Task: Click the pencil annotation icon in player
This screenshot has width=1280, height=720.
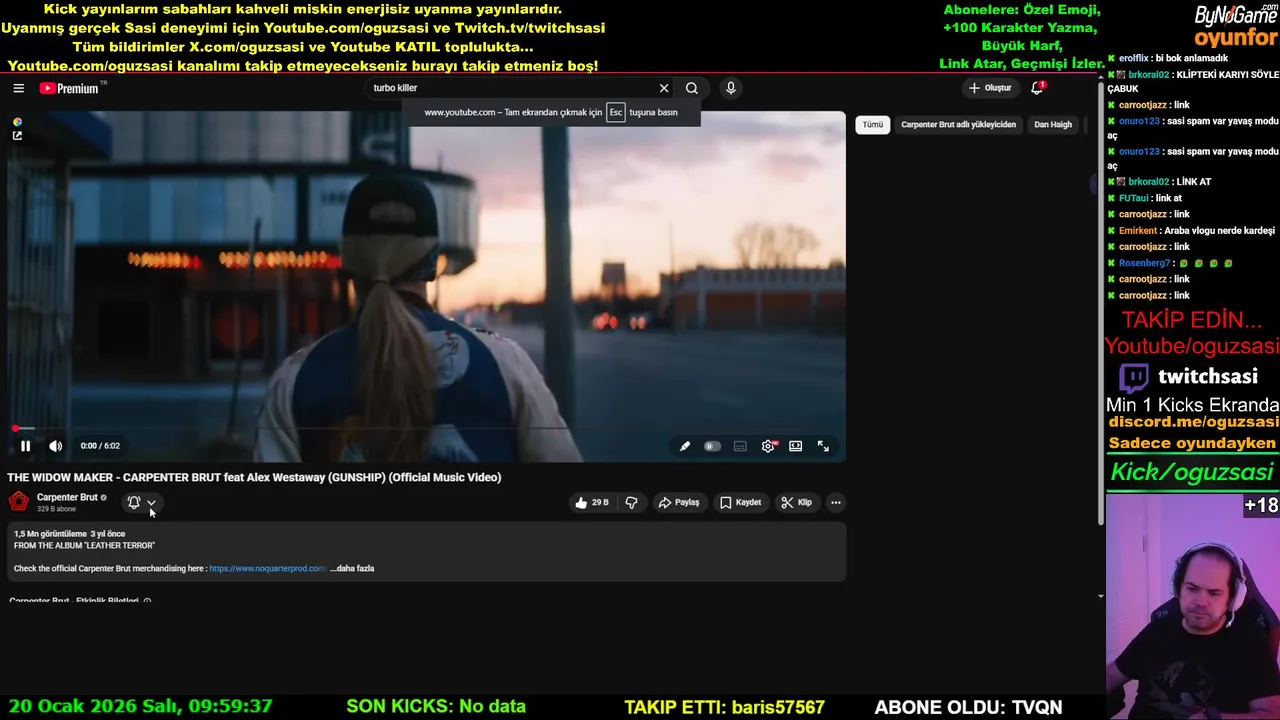Action: click(x=685, y=446)
